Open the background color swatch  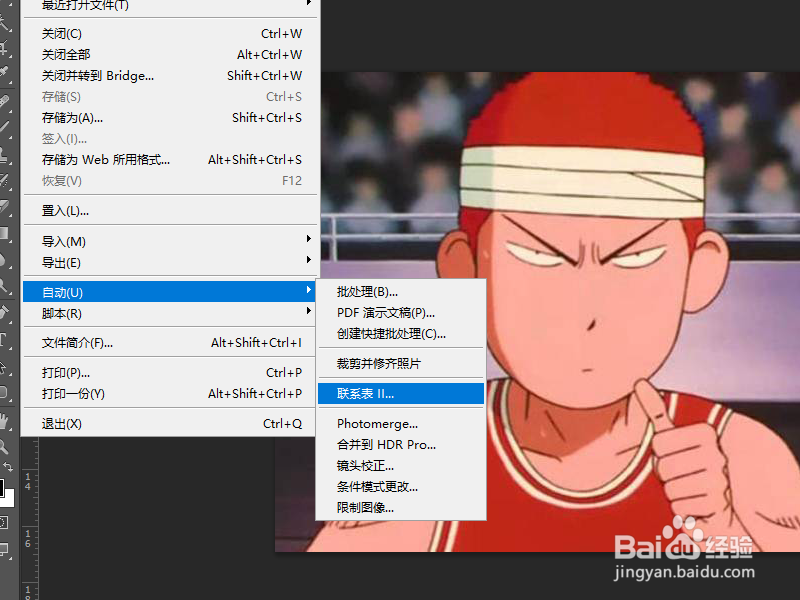pos(10,500)
